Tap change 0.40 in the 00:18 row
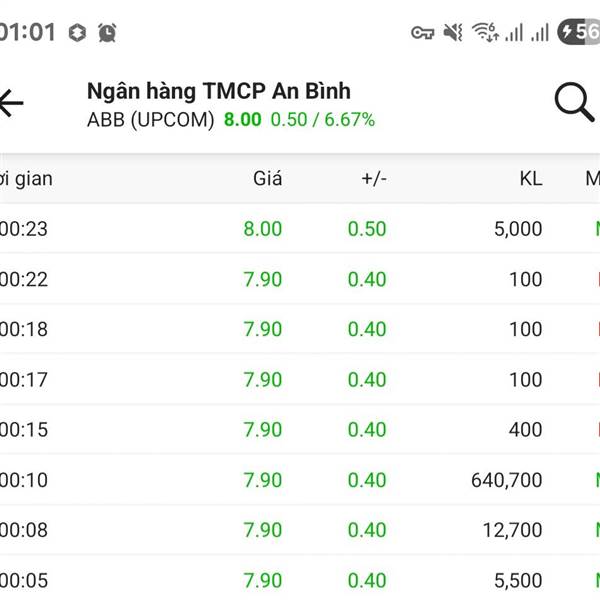600x600 pixels. coord(367,329)
